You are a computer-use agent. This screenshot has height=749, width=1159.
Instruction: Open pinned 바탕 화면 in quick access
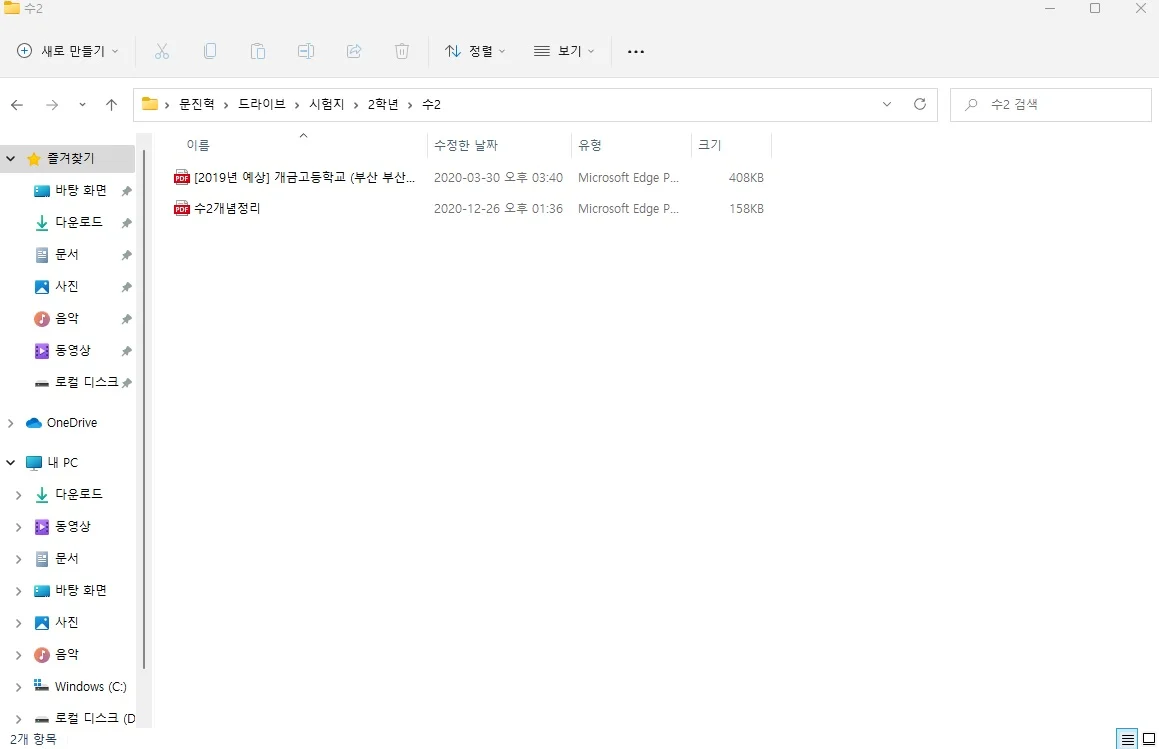tap(81, 191)
